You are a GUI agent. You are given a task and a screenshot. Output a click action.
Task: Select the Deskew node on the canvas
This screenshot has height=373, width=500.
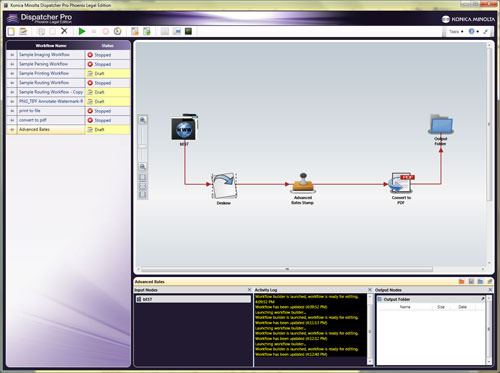224,188
